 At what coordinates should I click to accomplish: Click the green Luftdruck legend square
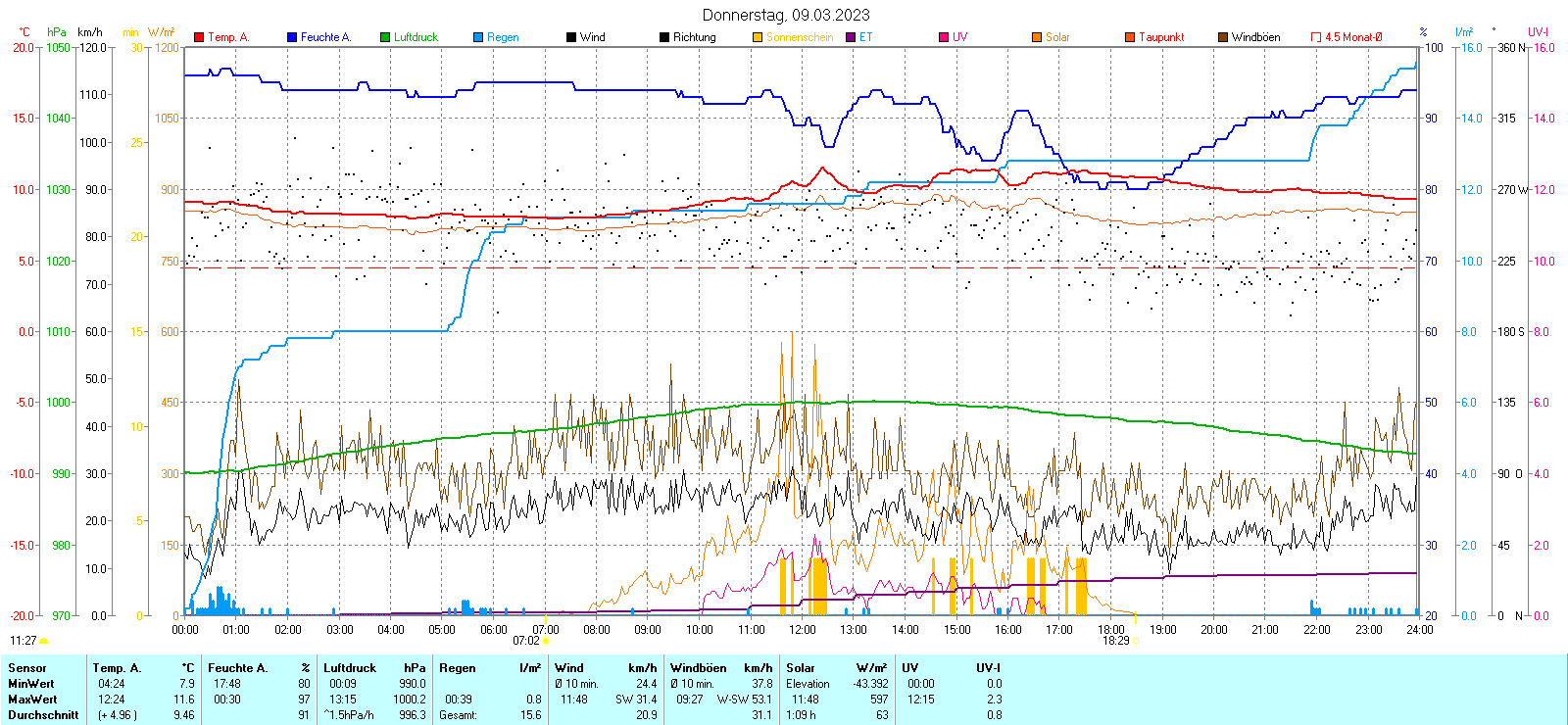tap(385, 37)
